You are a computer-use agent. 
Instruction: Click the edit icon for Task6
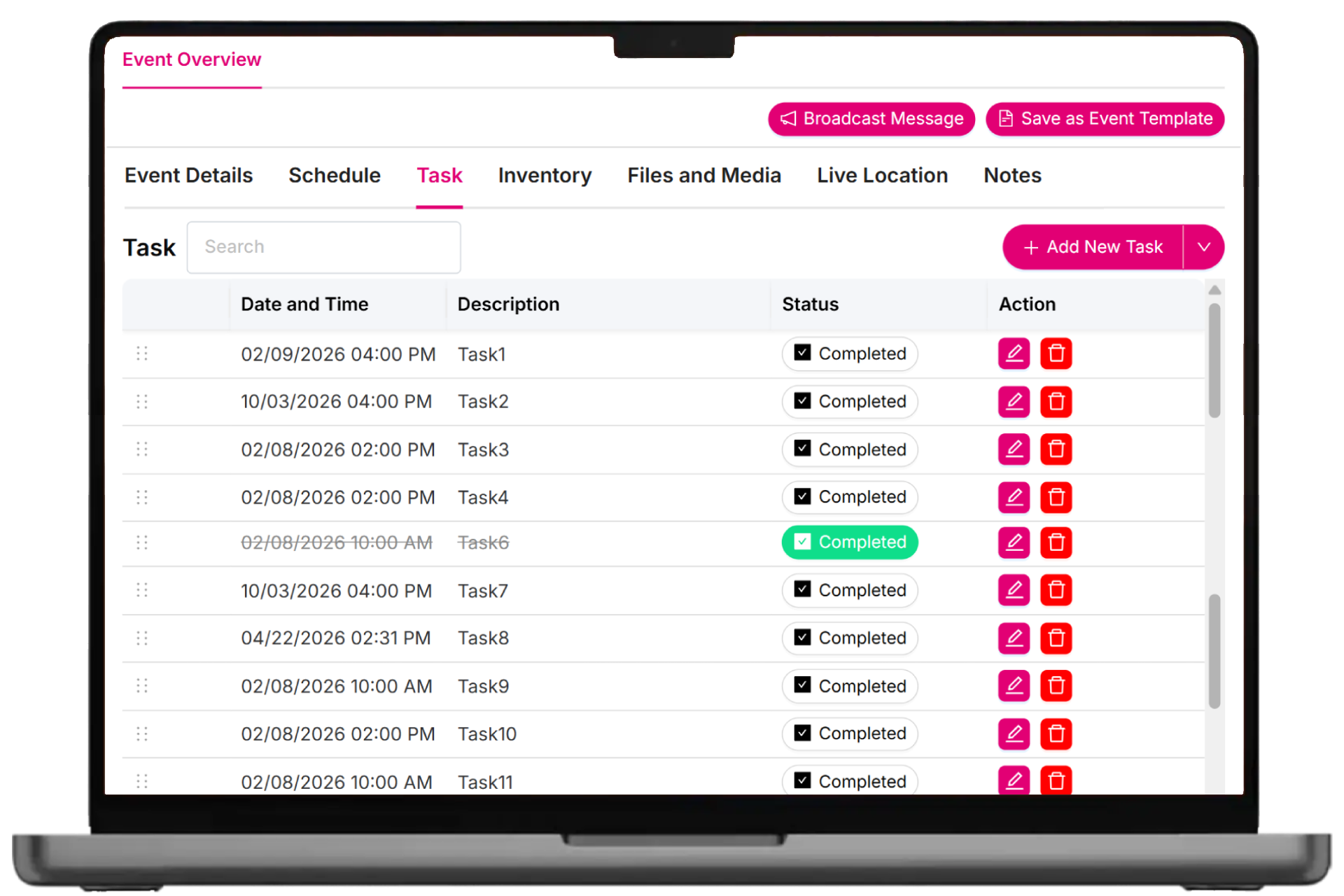(1014, 542)
